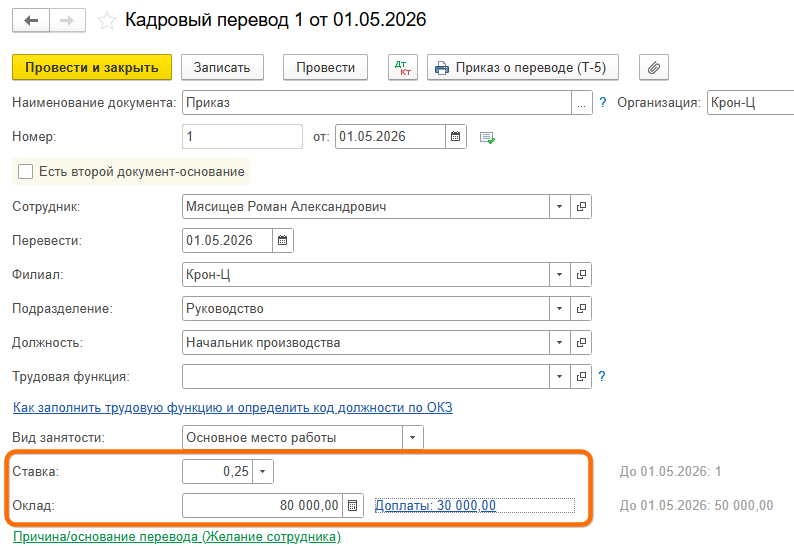This screenshot has height=548, width=794.
Task: Click the Провести и закрыть button
Action: [x=92, y=67]
